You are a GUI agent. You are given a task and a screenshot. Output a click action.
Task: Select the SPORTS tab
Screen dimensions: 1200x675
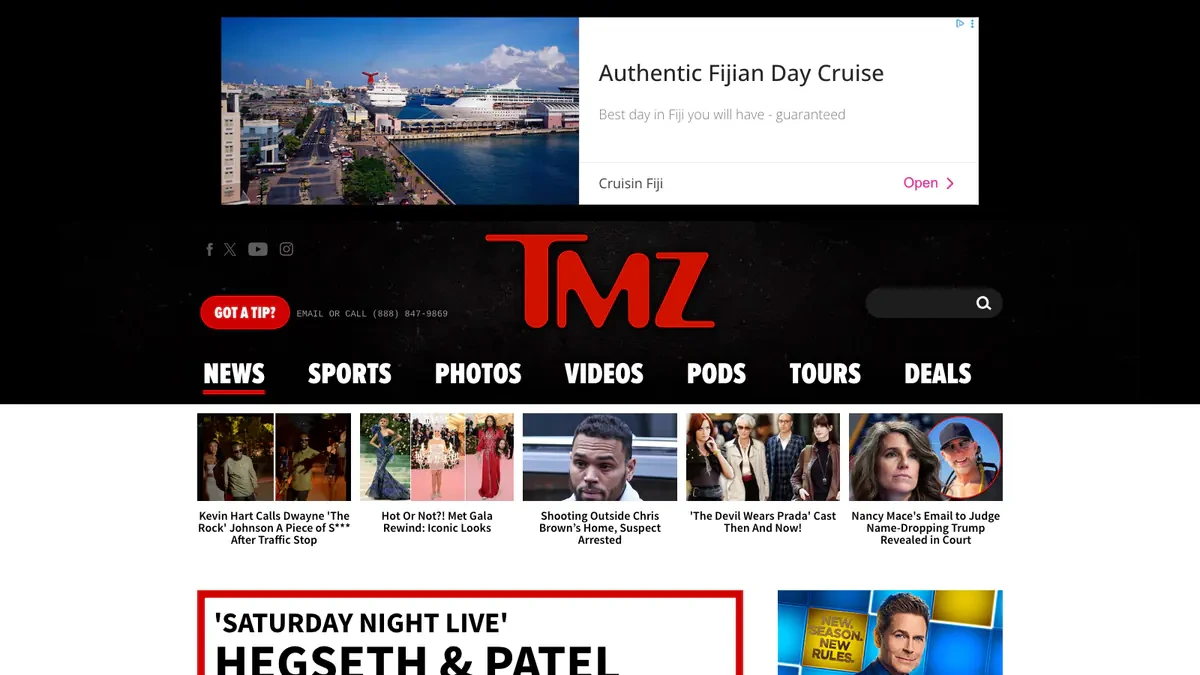[x=349, y=374]
